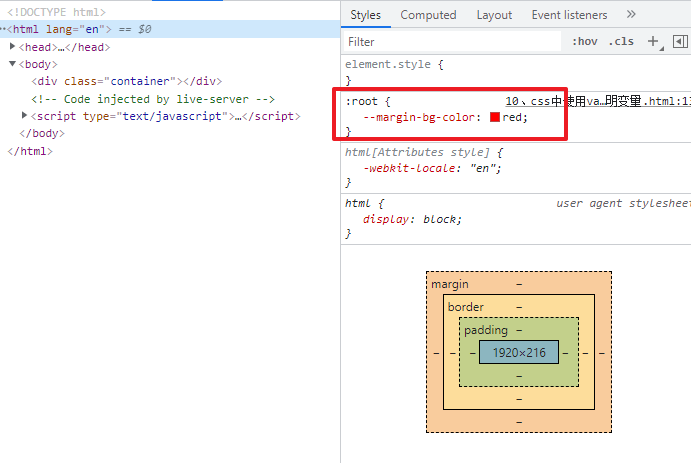Viewport: 691px width, 463px height.
Task: Click the --margin-bg-color property name
Action: coord(419,117)
